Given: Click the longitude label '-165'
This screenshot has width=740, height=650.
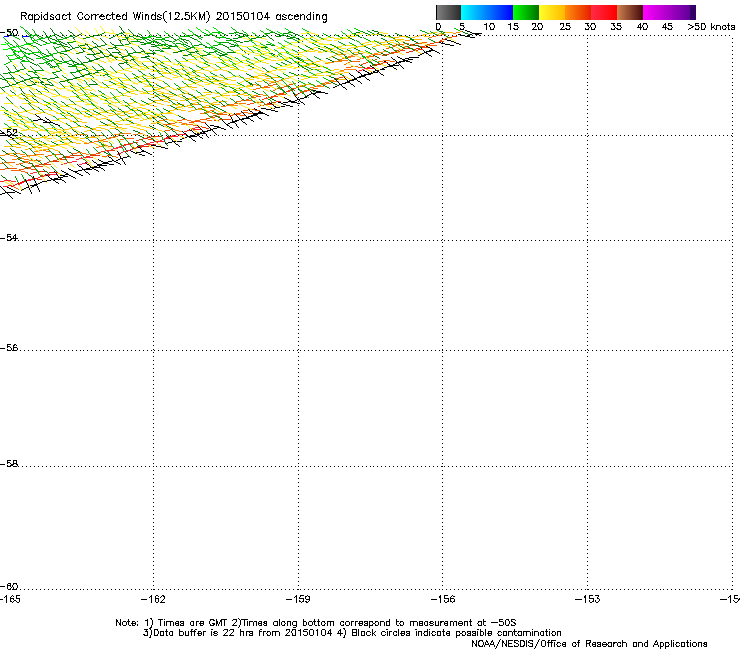Looking at the screenshot, I should pos(10,599).
